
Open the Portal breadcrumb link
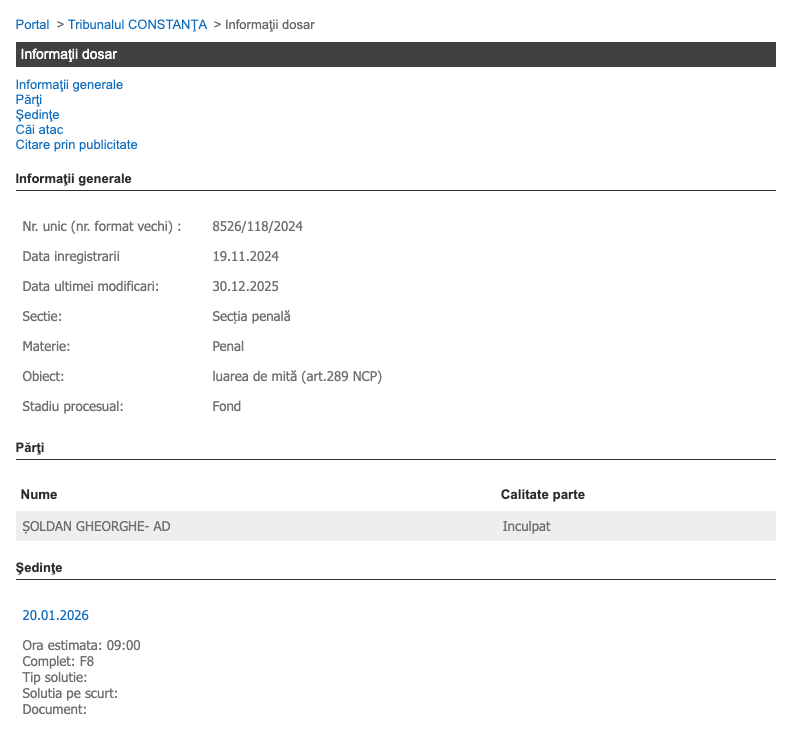pyautogui.click(x=32, y=24)
